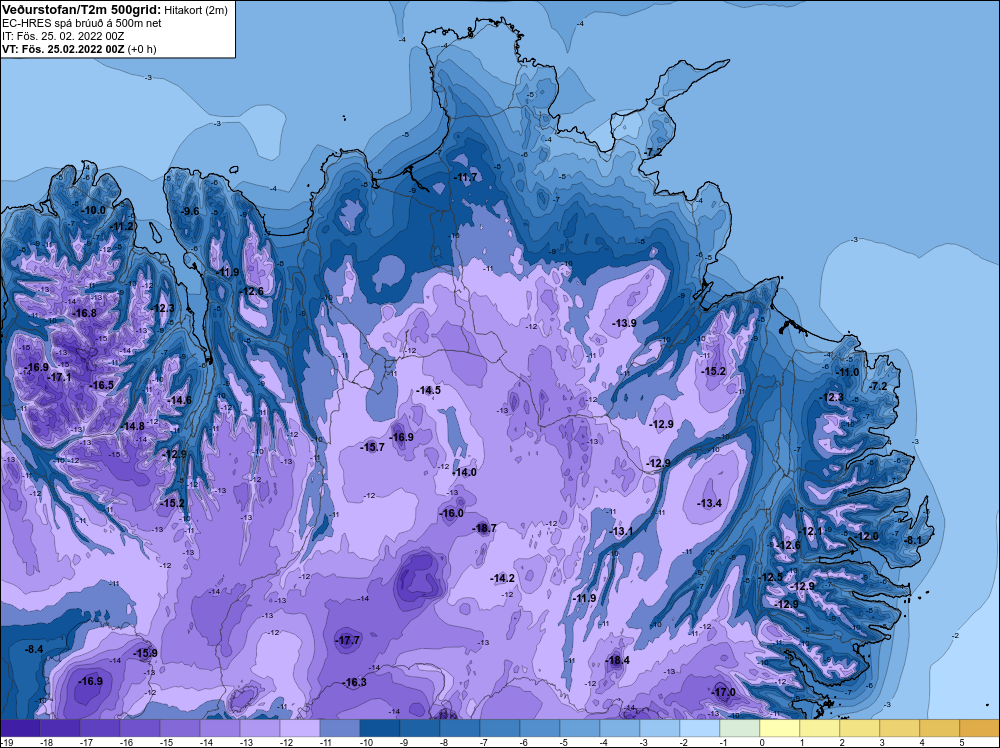The width and height of the screenshot is (1000, 748).
Task: Click the legend scale number -19
Action: coord(6,742)
